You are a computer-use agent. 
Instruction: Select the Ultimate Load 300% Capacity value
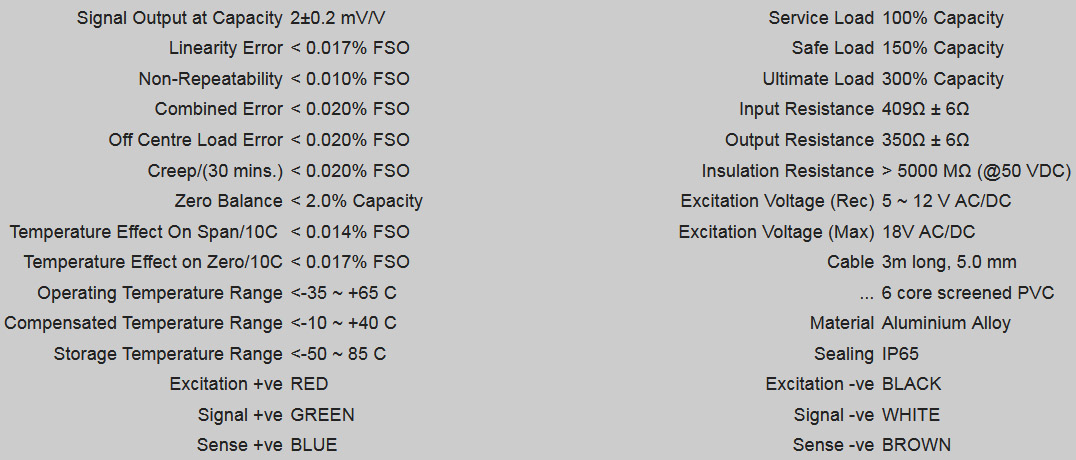pos(943,79)
